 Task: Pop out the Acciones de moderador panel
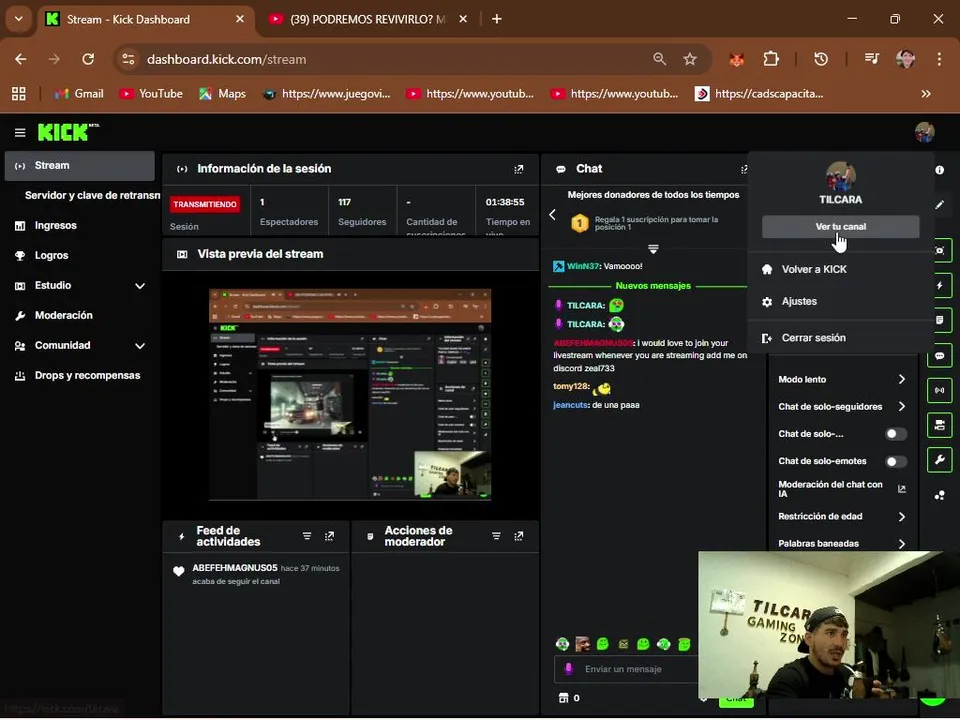[x=519, y=536]
